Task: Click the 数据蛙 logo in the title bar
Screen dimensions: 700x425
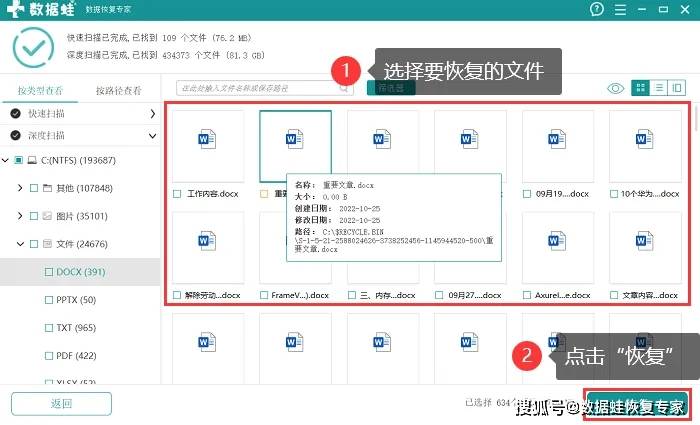Action: pyautogui.click(x=41, y=9)
